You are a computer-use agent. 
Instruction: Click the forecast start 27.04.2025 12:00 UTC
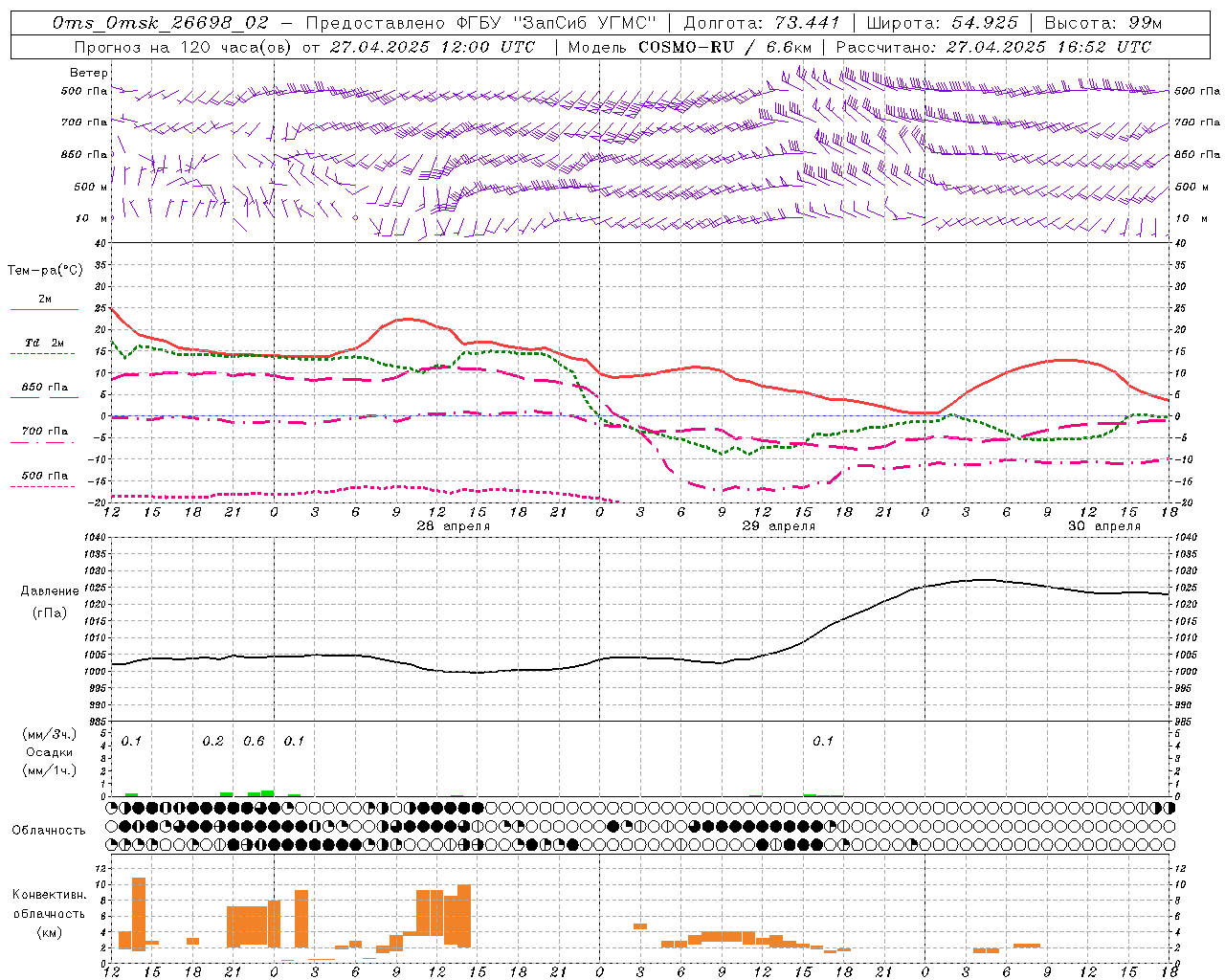point(432,47)
